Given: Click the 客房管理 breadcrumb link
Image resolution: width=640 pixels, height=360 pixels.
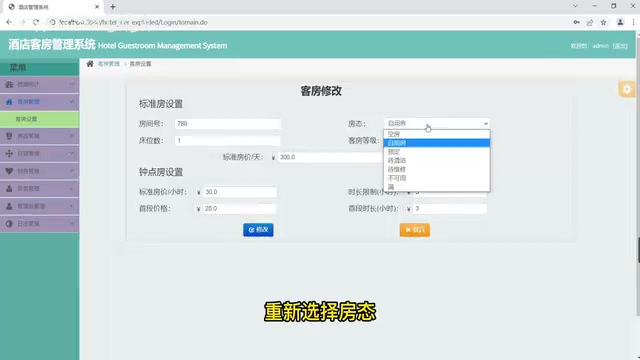Looking at the screenshot, I should (109, 64).
